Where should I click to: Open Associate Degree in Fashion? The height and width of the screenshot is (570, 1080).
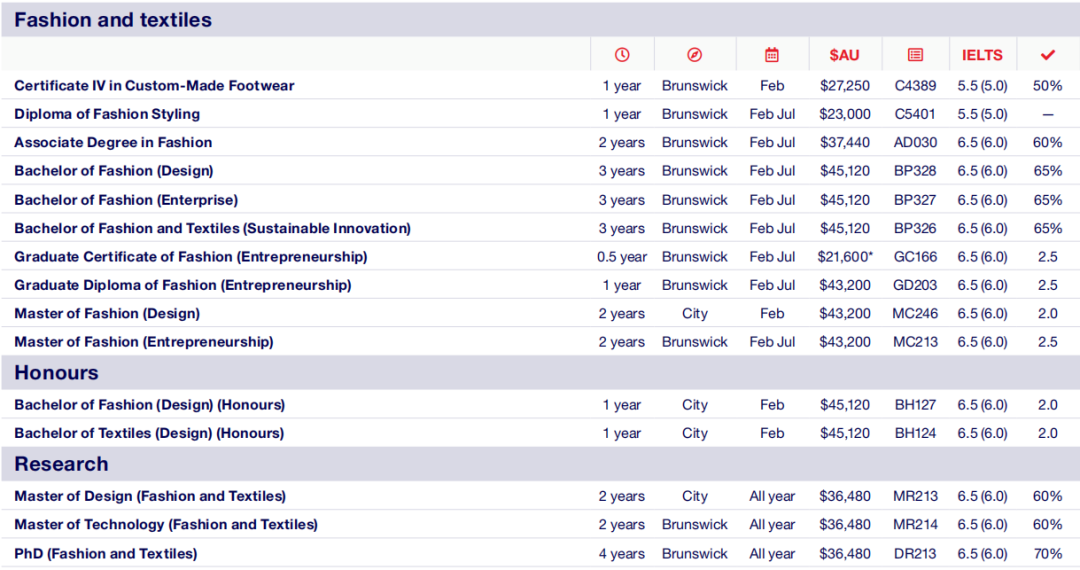(113, 142)
